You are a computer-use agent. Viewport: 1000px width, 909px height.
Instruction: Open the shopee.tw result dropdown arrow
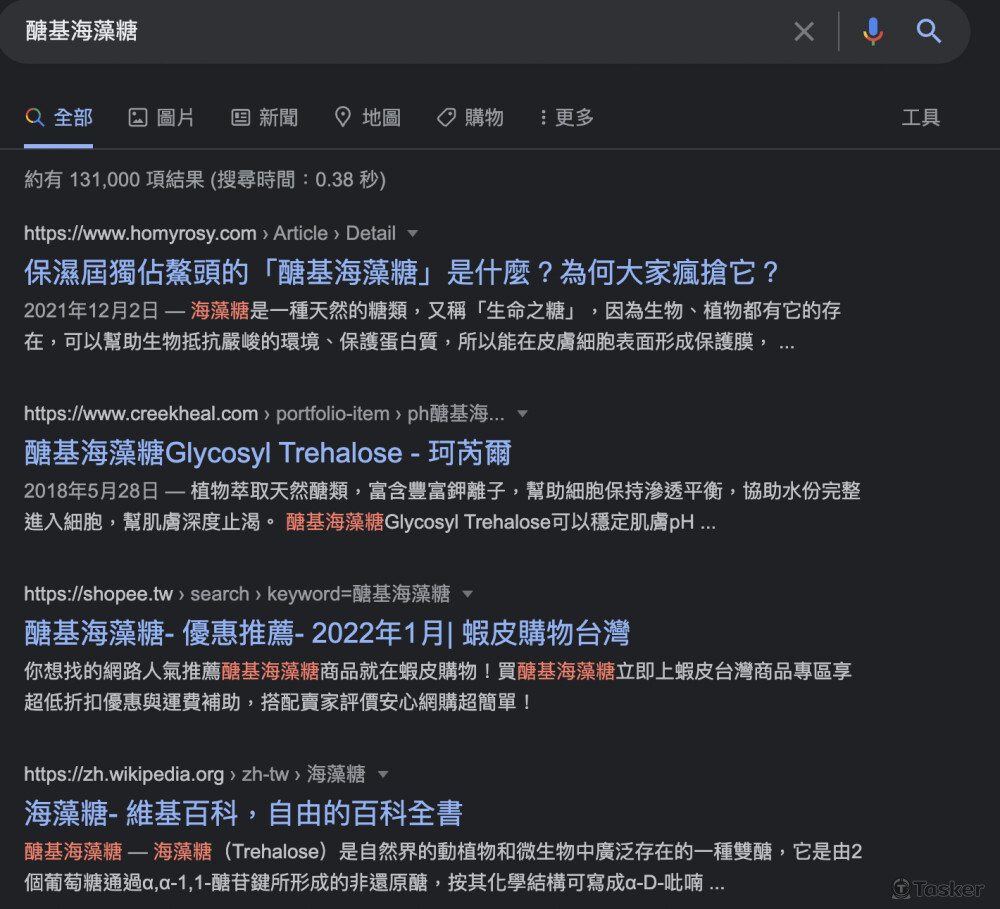coord(467,594)
